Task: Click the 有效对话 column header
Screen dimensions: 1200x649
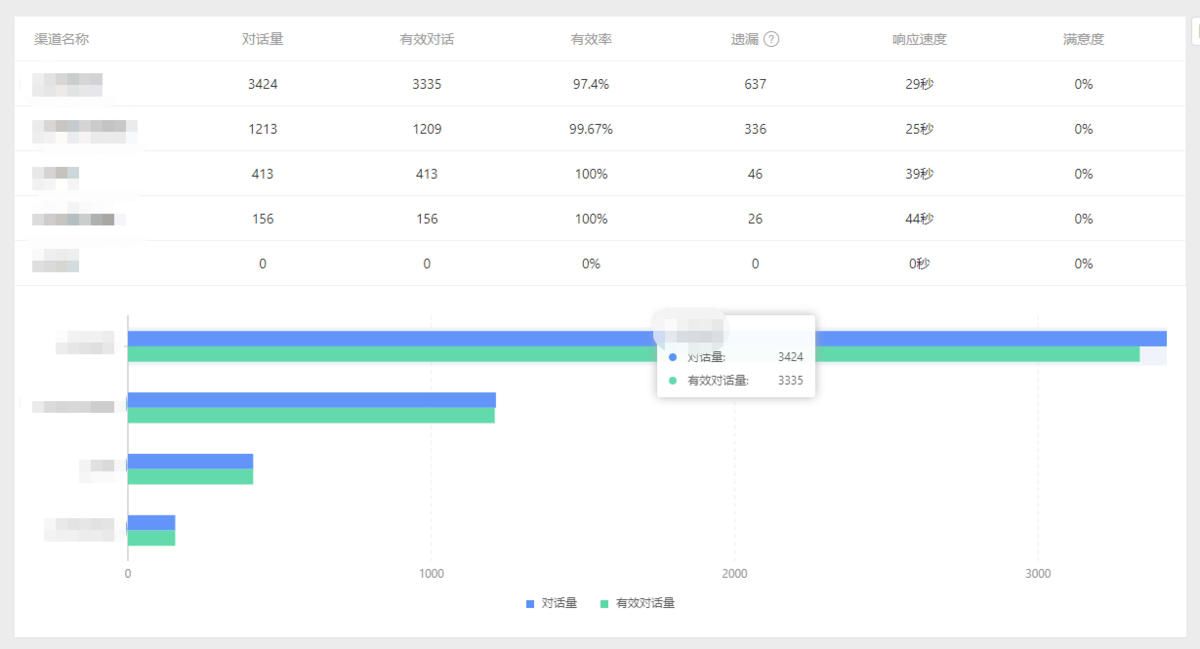Action: pos(427,40)
